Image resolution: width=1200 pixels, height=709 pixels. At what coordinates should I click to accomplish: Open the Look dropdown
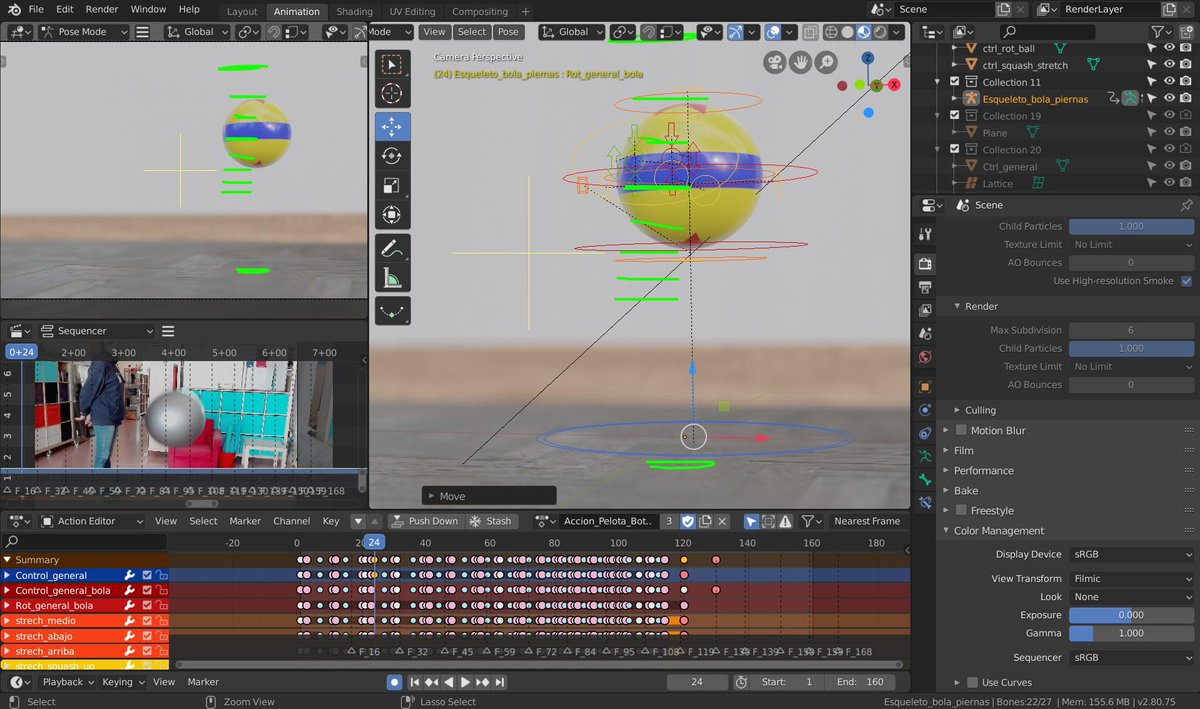click(1131, 597)
